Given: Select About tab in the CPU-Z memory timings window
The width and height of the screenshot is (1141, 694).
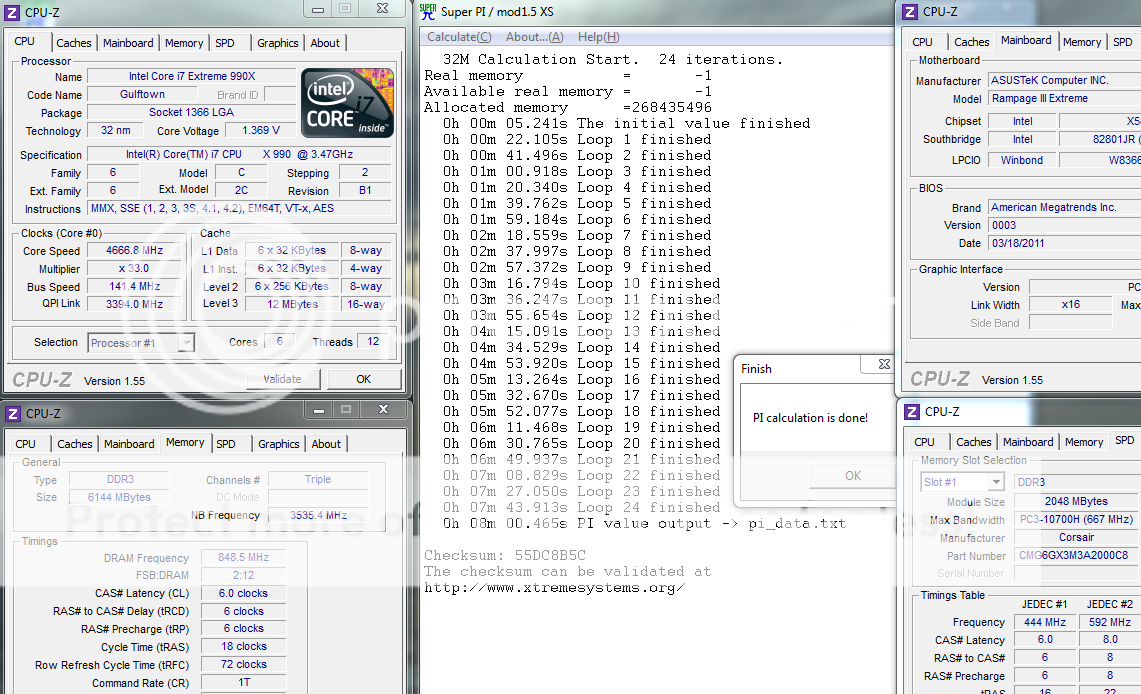Looking at the screenshot, I should 326,444.
